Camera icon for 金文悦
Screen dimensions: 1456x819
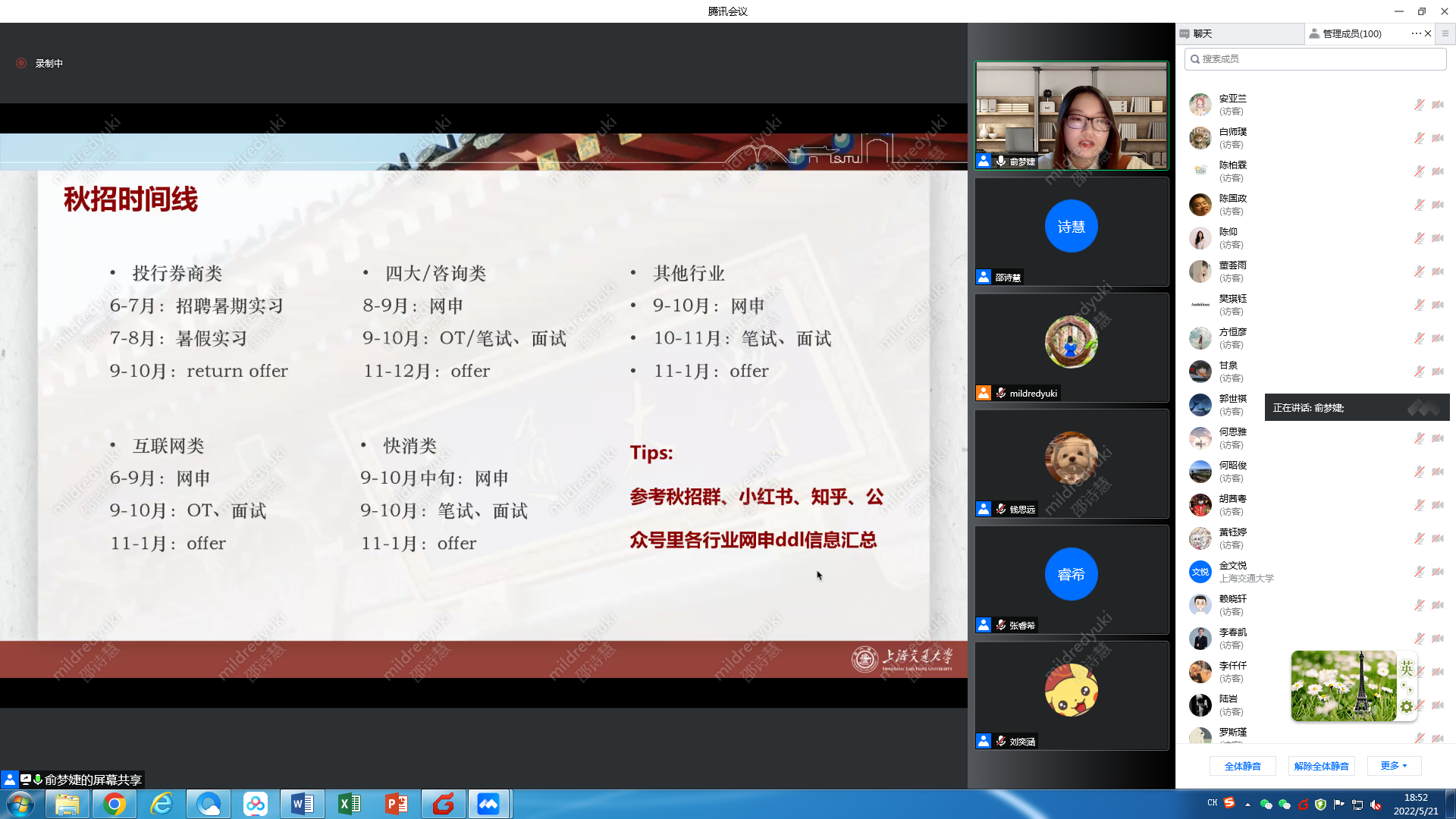[1438, 572]
